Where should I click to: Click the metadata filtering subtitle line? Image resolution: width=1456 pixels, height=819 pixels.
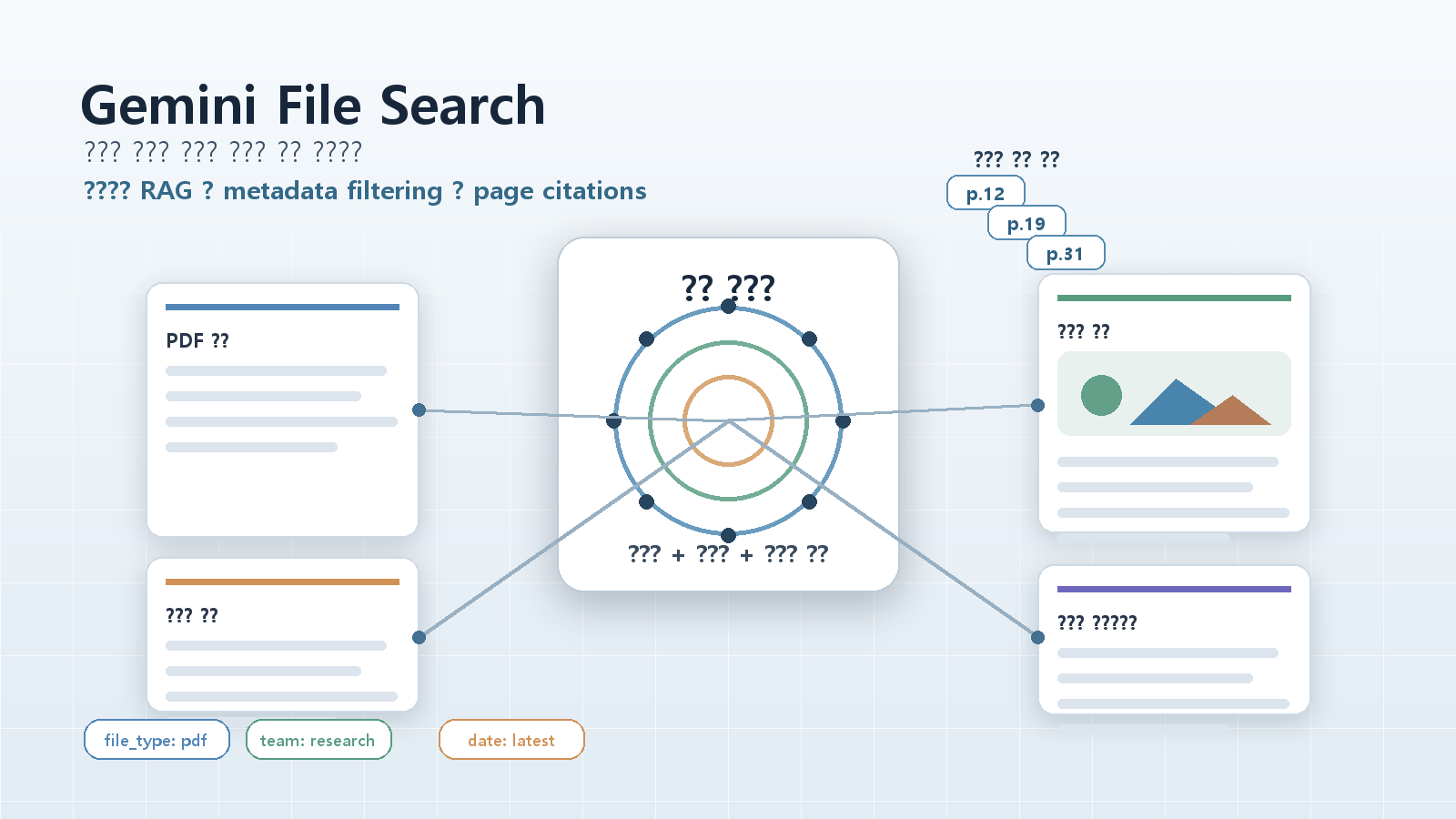click(x=365, y=191)
